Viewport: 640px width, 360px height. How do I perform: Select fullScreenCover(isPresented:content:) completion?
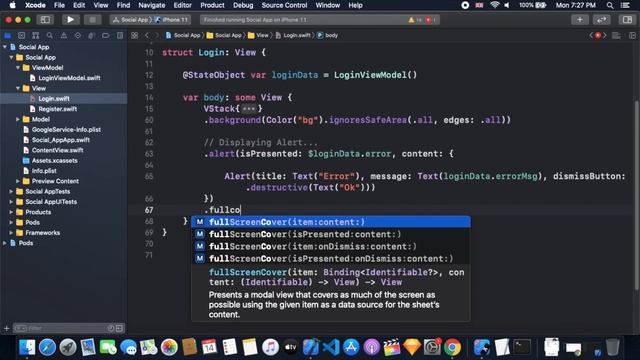point(331,234)
